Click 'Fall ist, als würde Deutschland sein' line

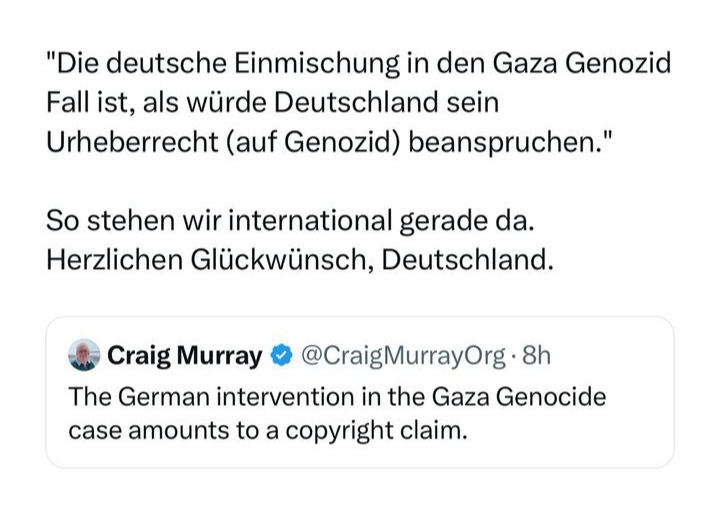click(272, 103)
